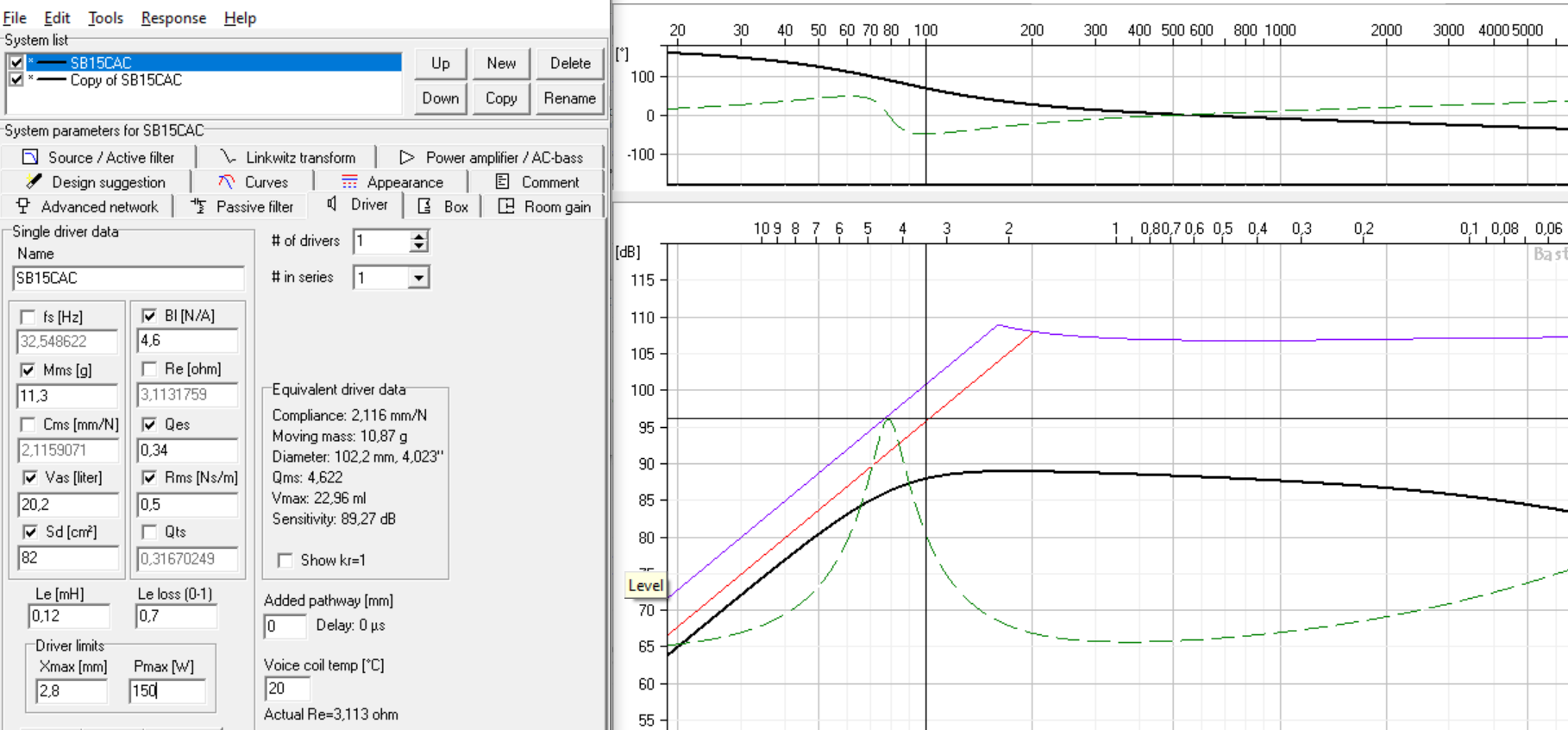Increase # of drivers with up arrow
Viewport: 1568px width, 730px height.
[x=418, y=236]
